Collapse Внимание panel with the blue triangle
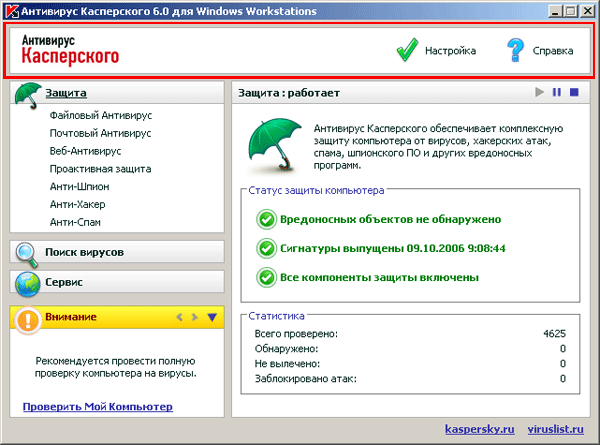Screen dimensions: 600x445 click(x=212, y=317)
